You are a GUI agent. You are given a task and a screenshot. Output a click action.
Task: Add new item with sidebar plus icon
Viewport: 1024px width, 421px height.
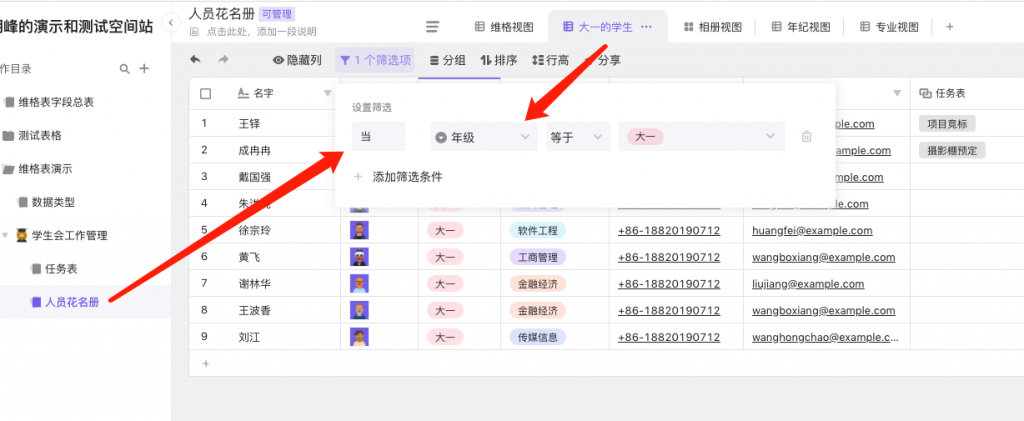(144, 69)
